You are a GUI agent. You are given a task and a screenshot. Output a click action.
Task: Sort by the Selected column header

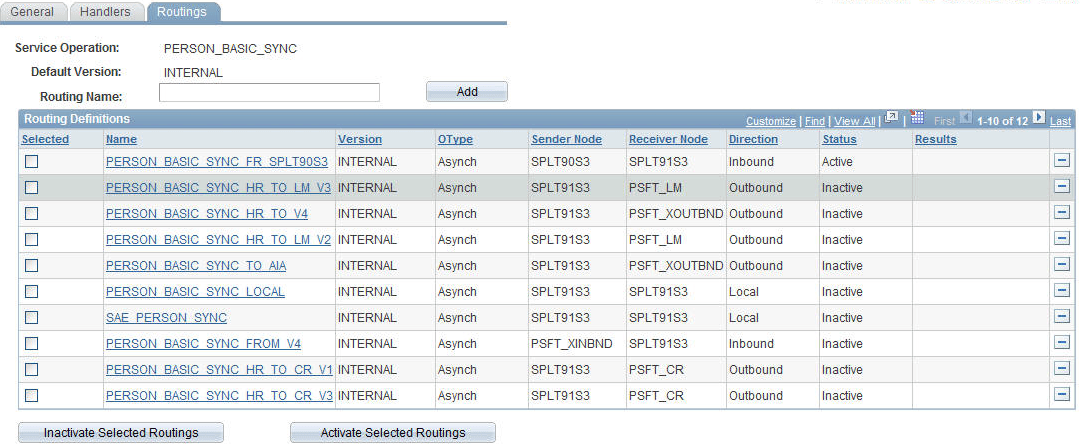coord(45,139)
